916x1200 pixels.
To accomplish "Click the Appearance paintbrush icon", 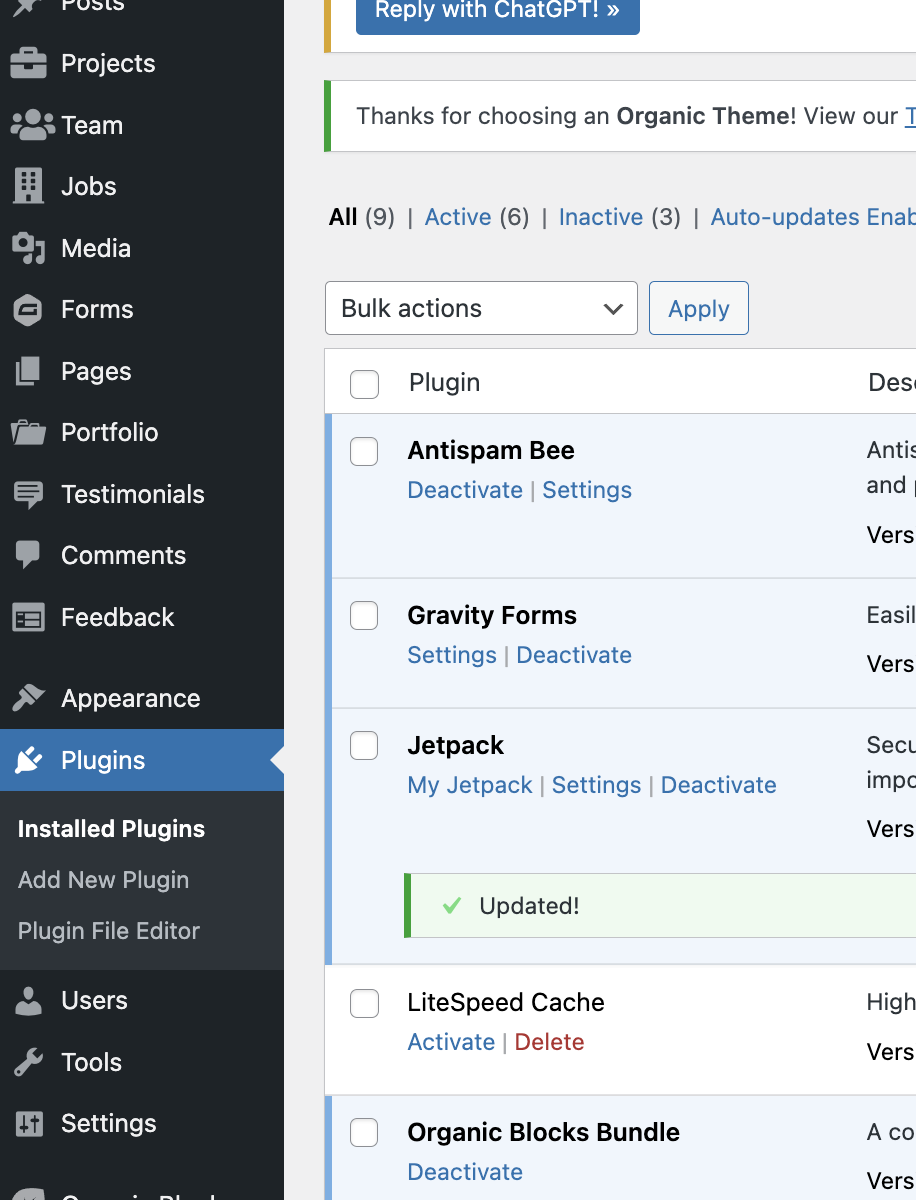I will click(28, 698).
